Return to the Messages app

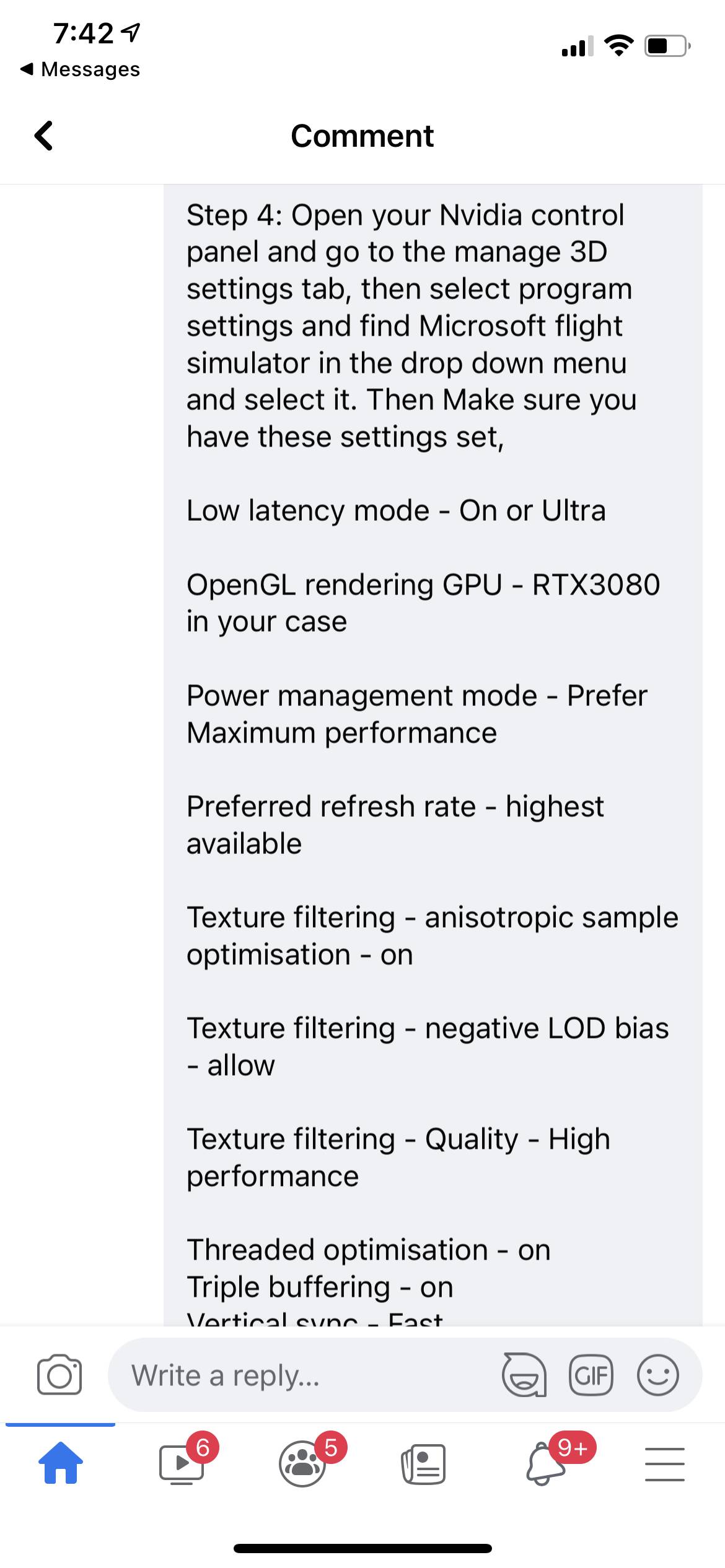tap(81, 69)
